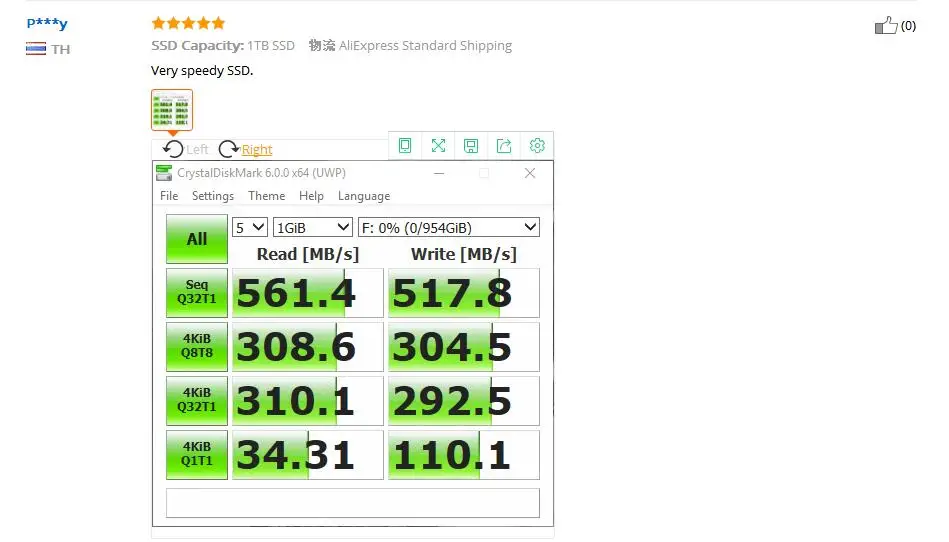Open the Language menu
The width and height of the screenshot is (949, 542).
tap(364, 196)
